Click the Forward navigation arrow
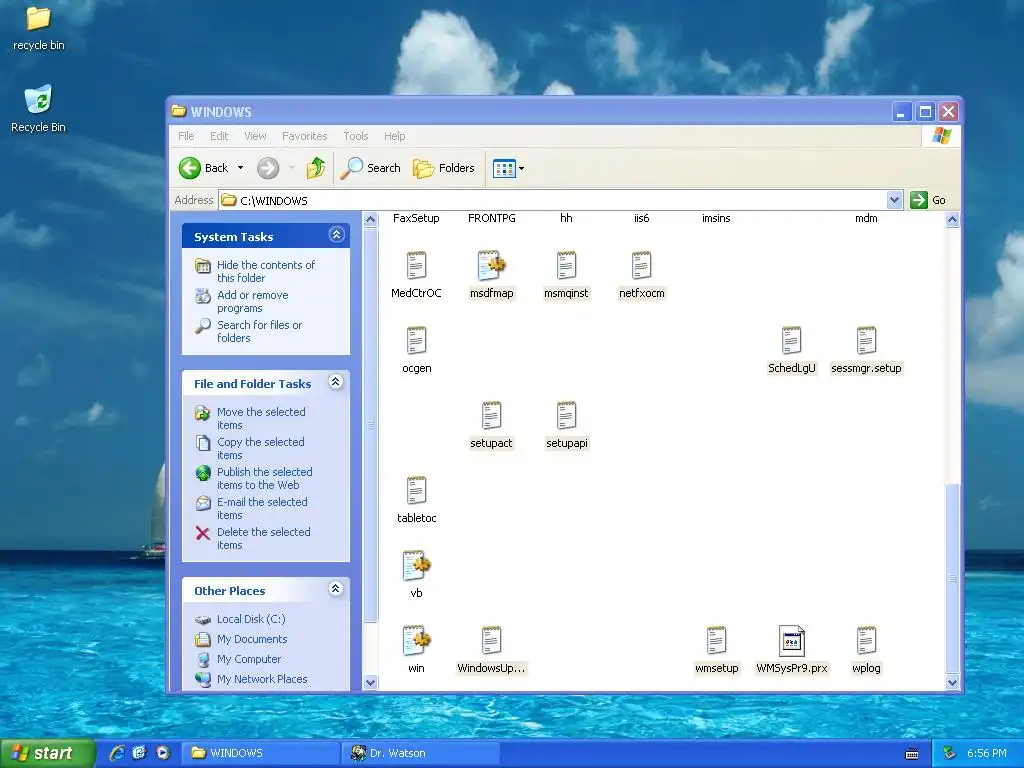The image size is (1024, 768). coord(268,168)
